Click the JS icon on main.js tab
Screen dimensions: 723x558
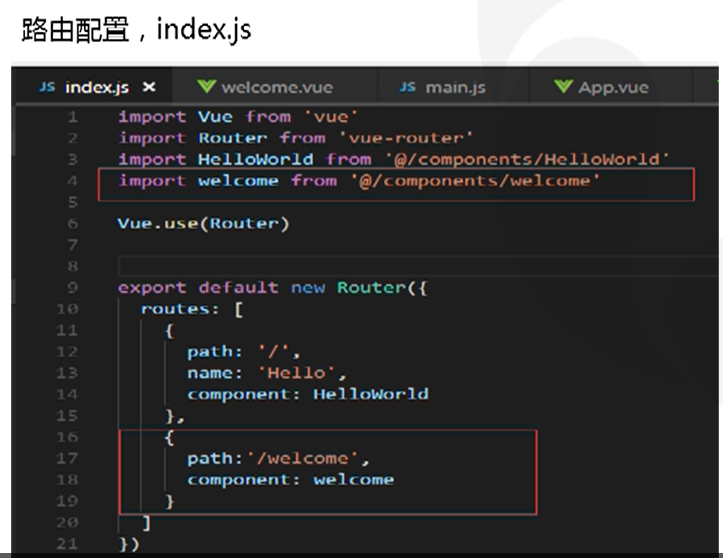[408, 87]
